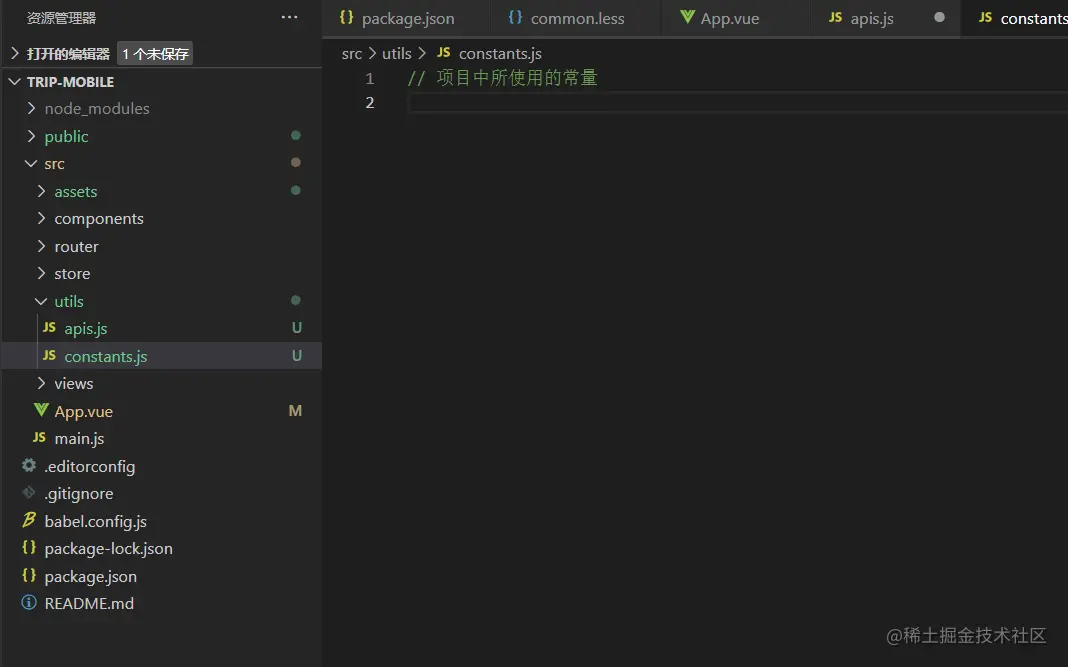The image size is (1068, 667).
Task: Click the 1 个未保存 badge
Action: 155,53
